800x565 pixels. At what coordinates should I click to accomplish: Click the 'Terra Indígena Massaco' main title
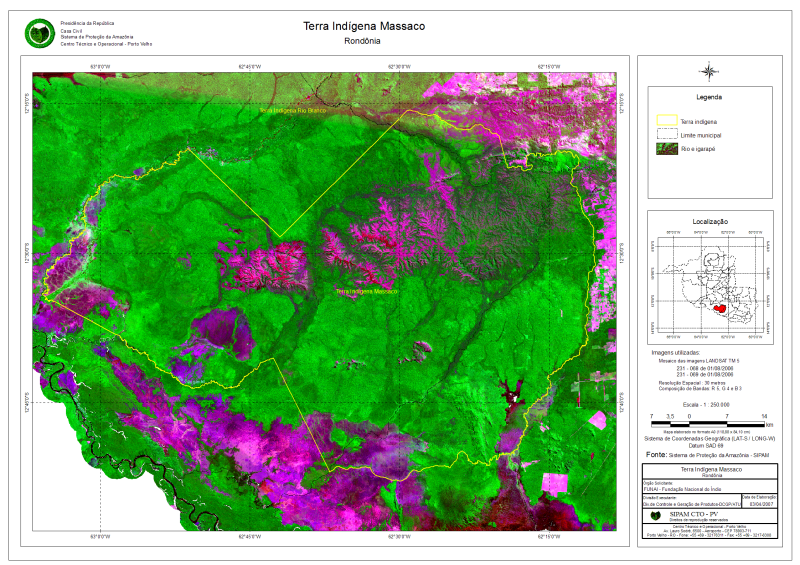tap(364, 26)
